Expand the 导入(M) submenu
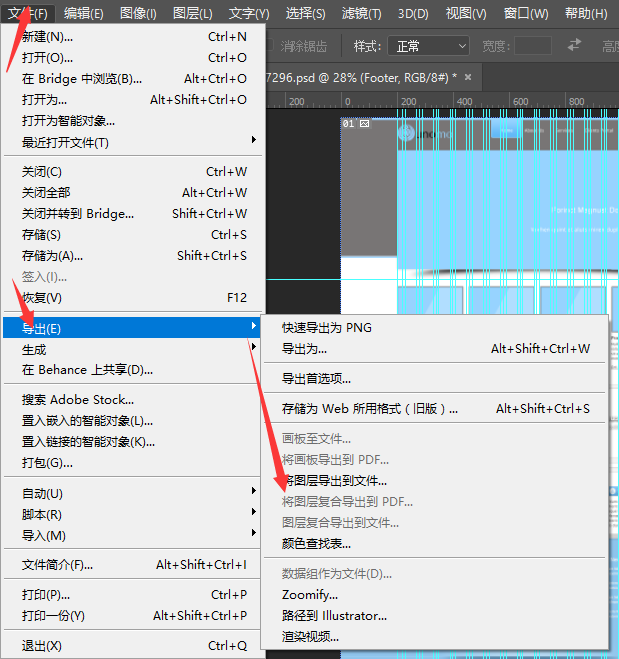This screenshot has width=619, height=659. [x=132, y=536]
